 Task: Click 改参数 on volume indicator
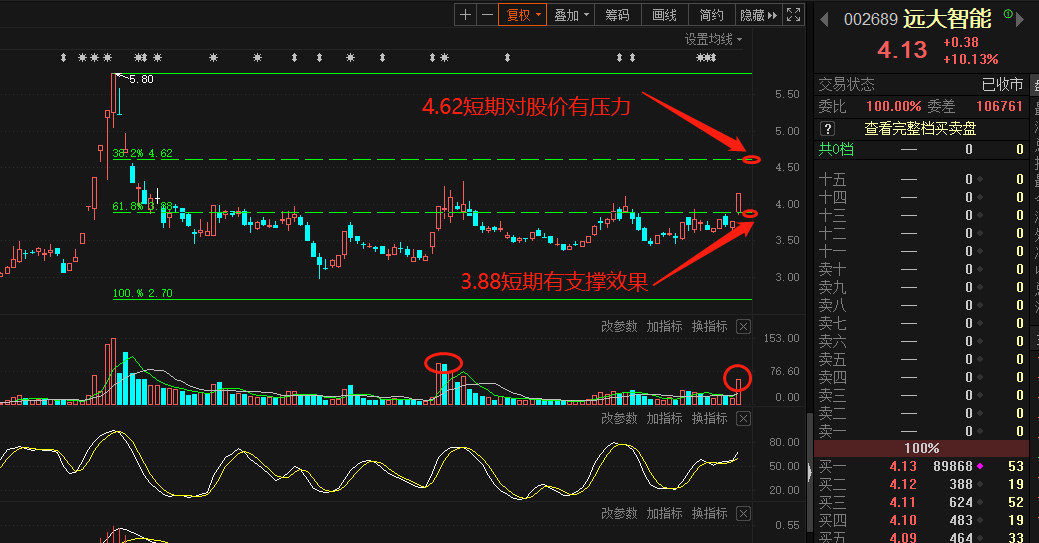619,326
